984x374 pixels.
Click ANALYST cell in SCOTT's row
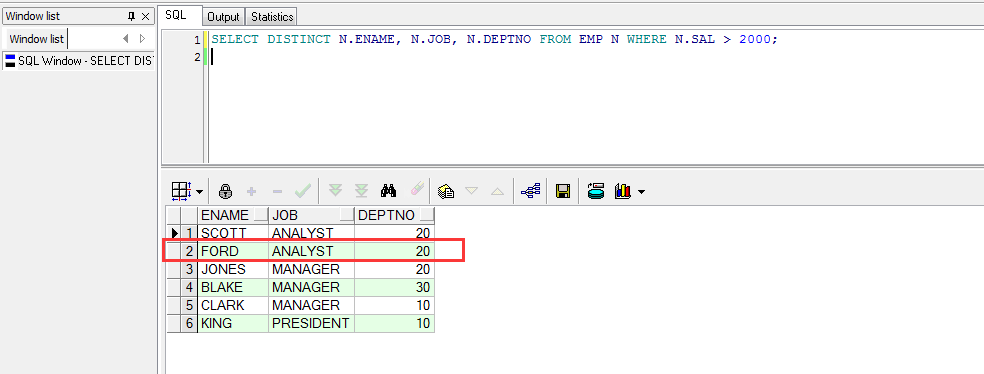point(312,233)
